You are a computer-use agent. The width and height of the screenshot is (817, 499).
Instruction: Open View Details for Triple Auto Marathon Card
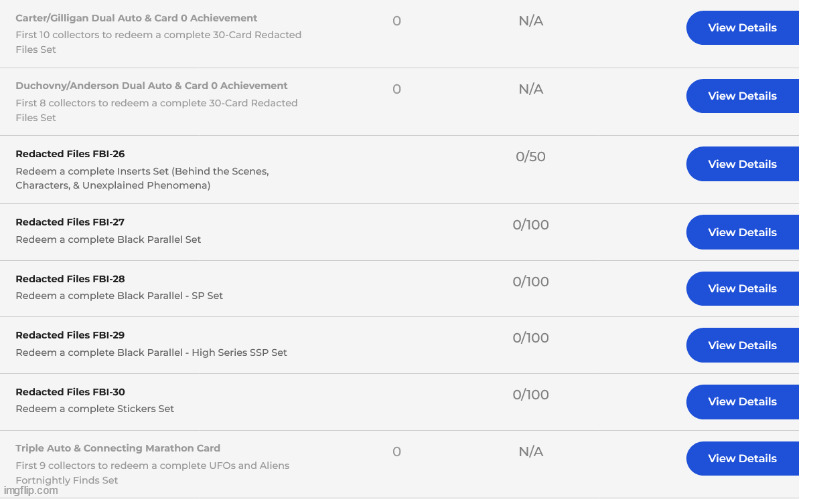click(741, 458)
